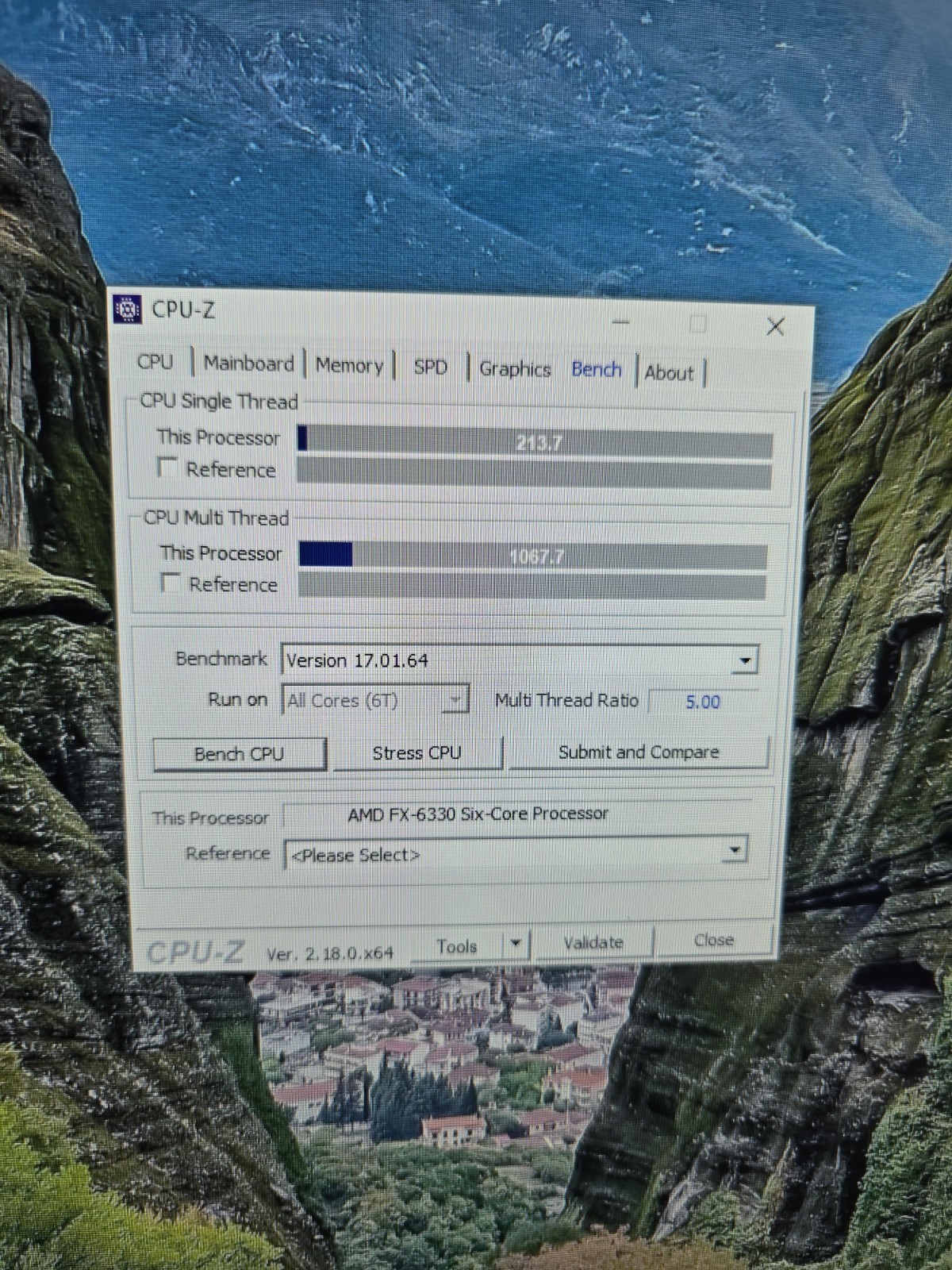This screenshot has width=952, height=1270.
Task: Enable the Single Thread Reference checkbox
Action: 167,468
